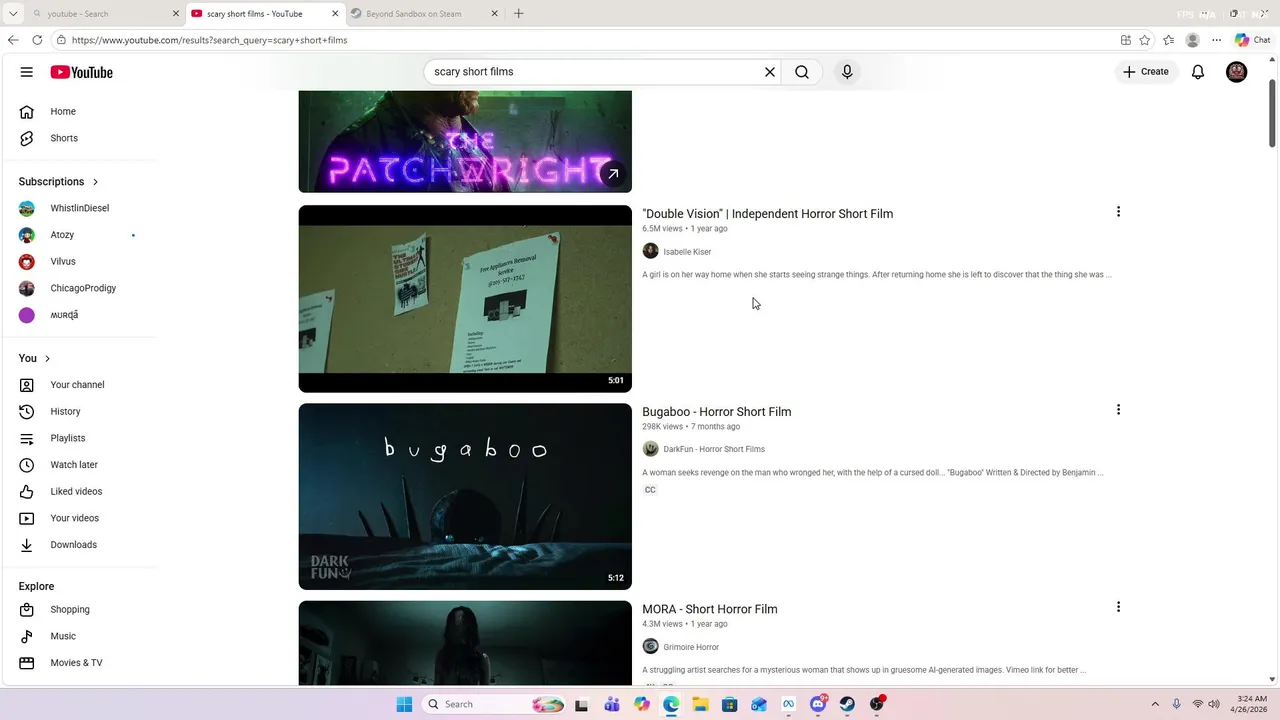This screenshot has height=720, width=1280.
Task: Open The Patchwright thumbnail
Action: [465, 141]
